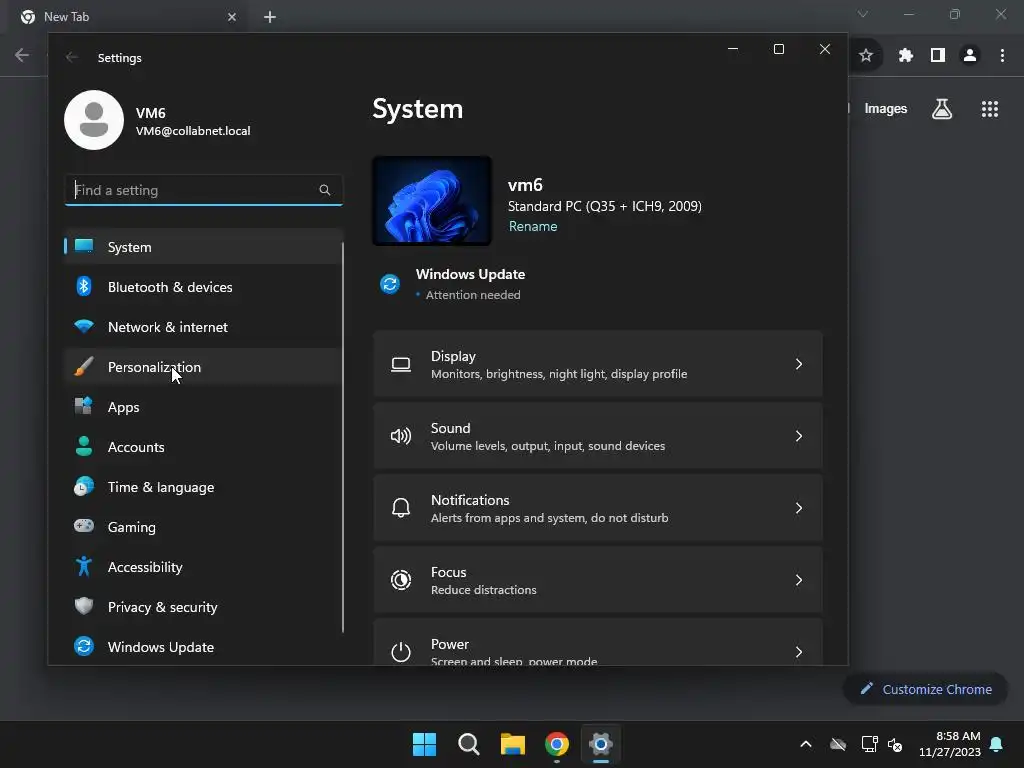Click the vm6 desktop wallpaper thumbnail
This screenshot has height=768, width=1024.
(x=432, y=200)
